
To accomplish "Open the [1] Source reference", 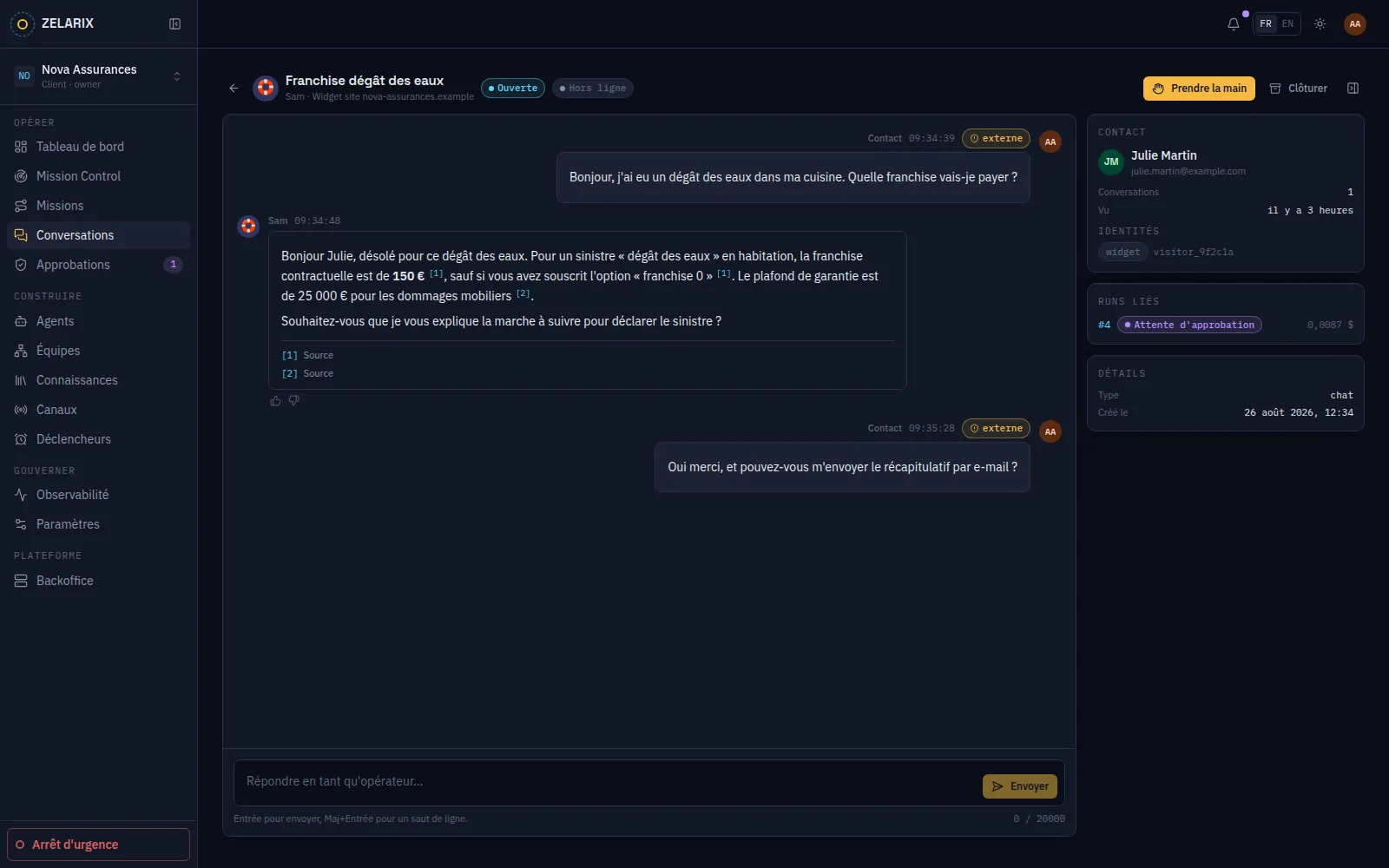I will pos(307,355).
